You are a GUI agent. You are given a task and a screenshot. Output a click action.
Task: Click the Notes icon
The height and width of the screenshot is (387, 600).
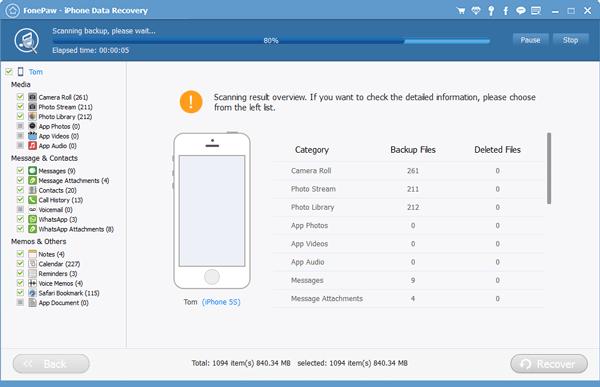(x=33, y=254)
